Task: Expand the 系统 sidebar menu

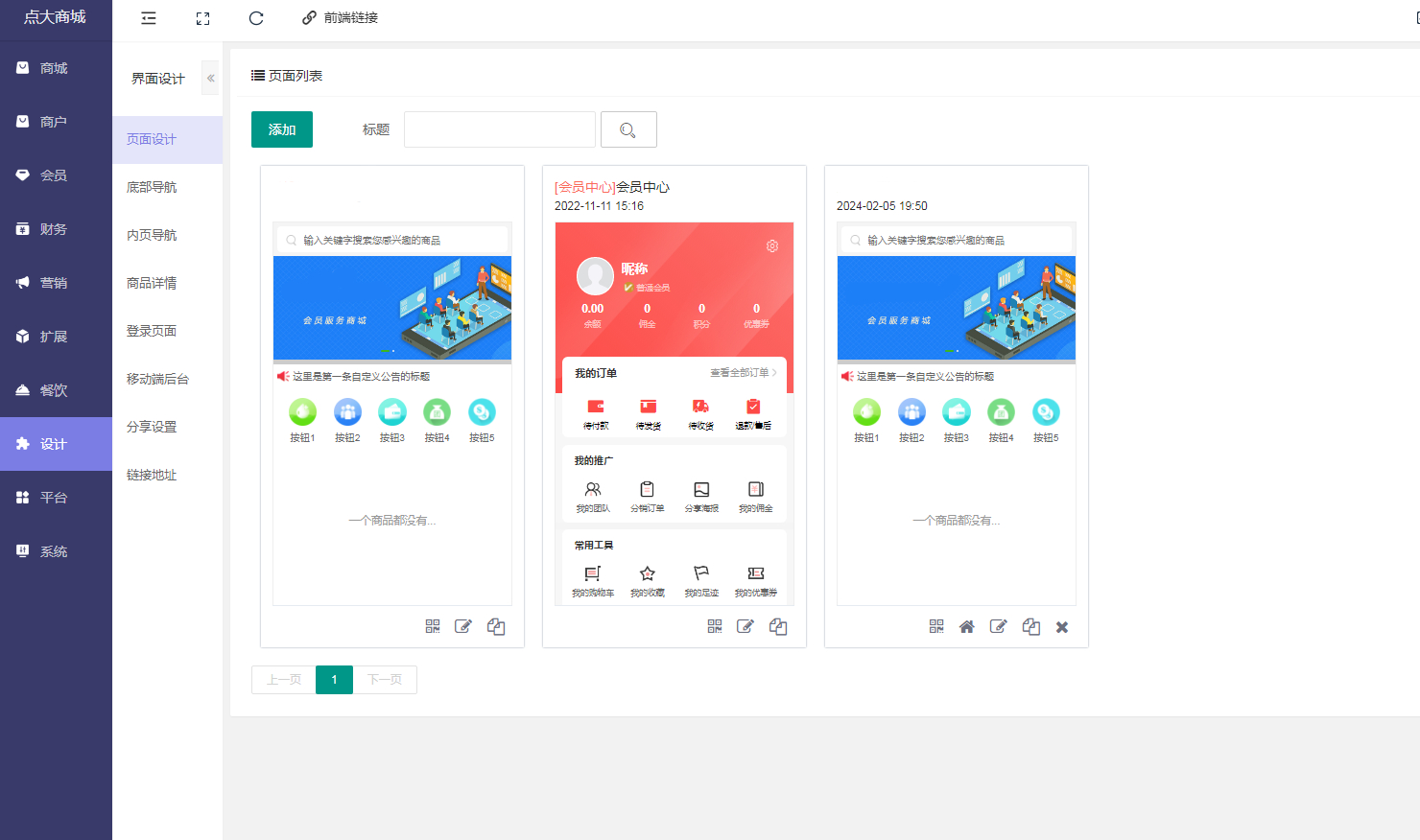Action: click(56, 550)
